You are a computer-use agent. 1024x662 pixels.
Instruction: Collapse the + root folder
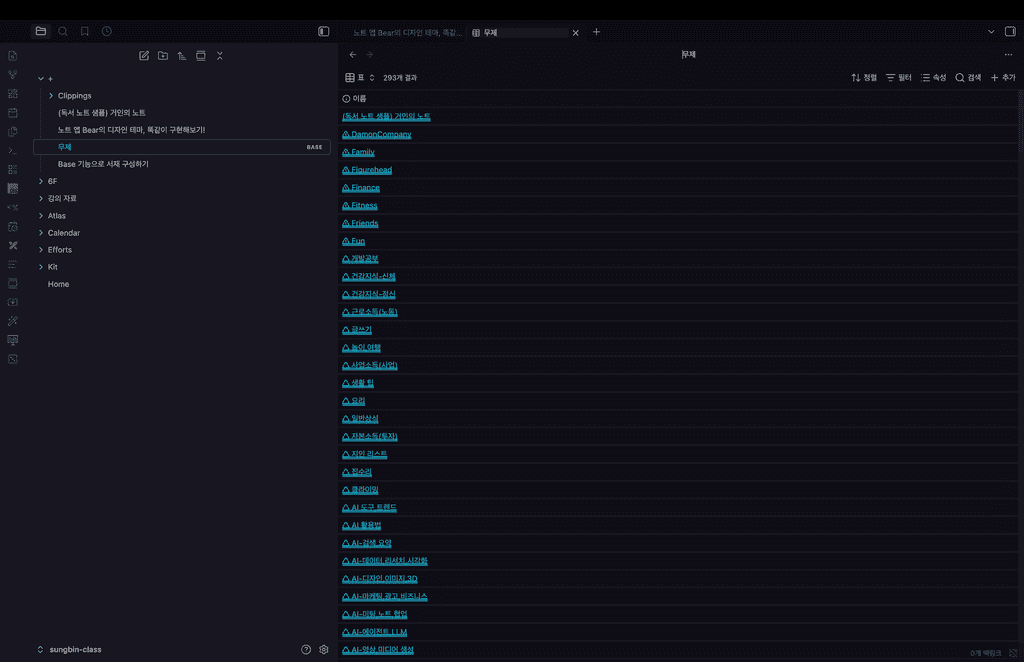coord(41,79)
